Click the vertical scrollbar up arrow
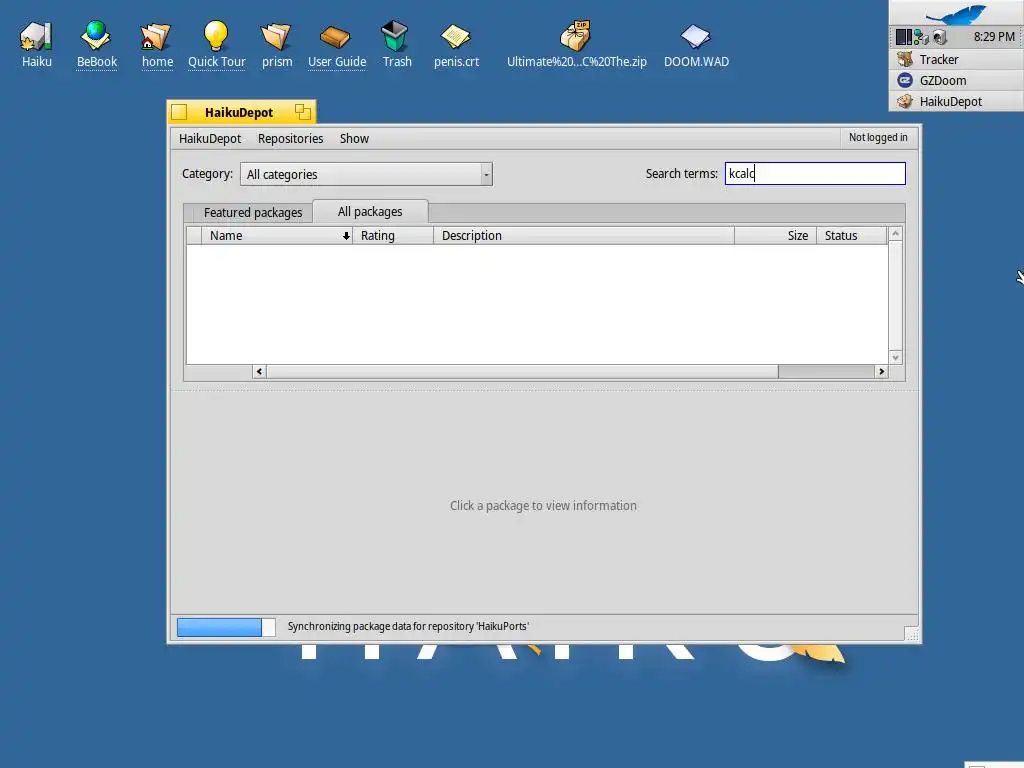Image resolution: width=1024 pixels, height=768 pixels. (895, 234)
